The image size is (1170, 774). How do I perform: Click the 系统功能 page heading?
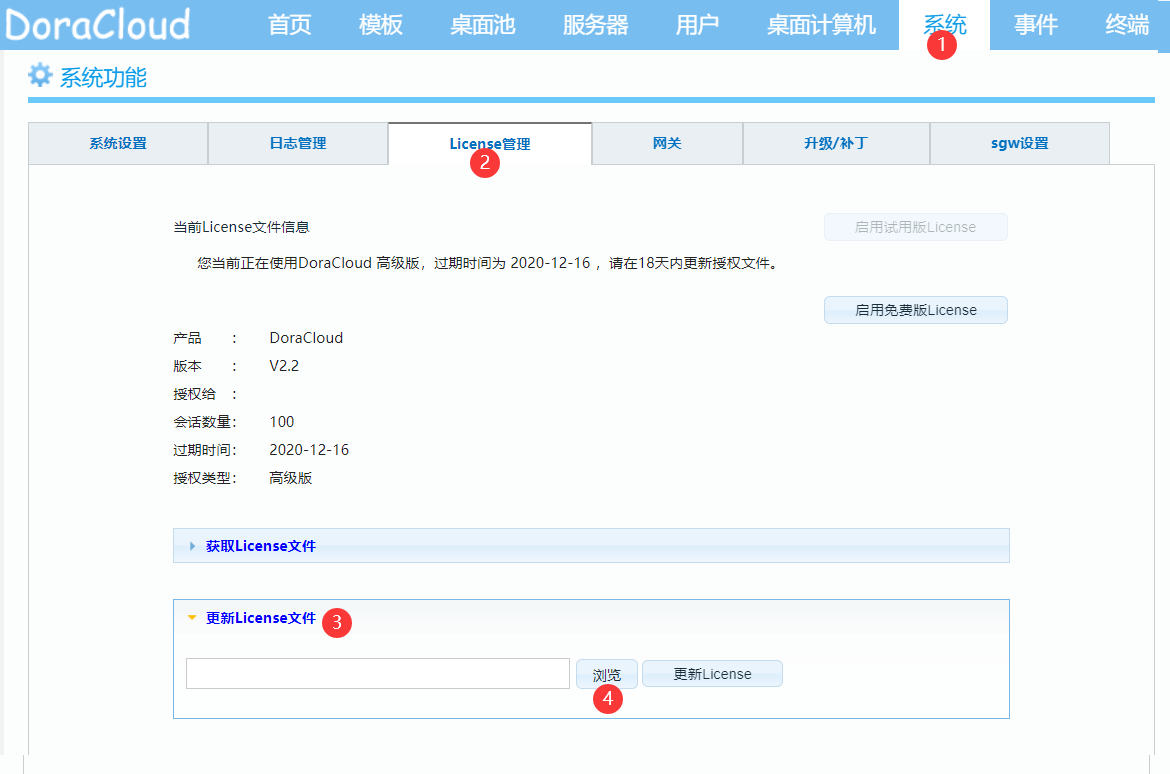coord(103,77)
